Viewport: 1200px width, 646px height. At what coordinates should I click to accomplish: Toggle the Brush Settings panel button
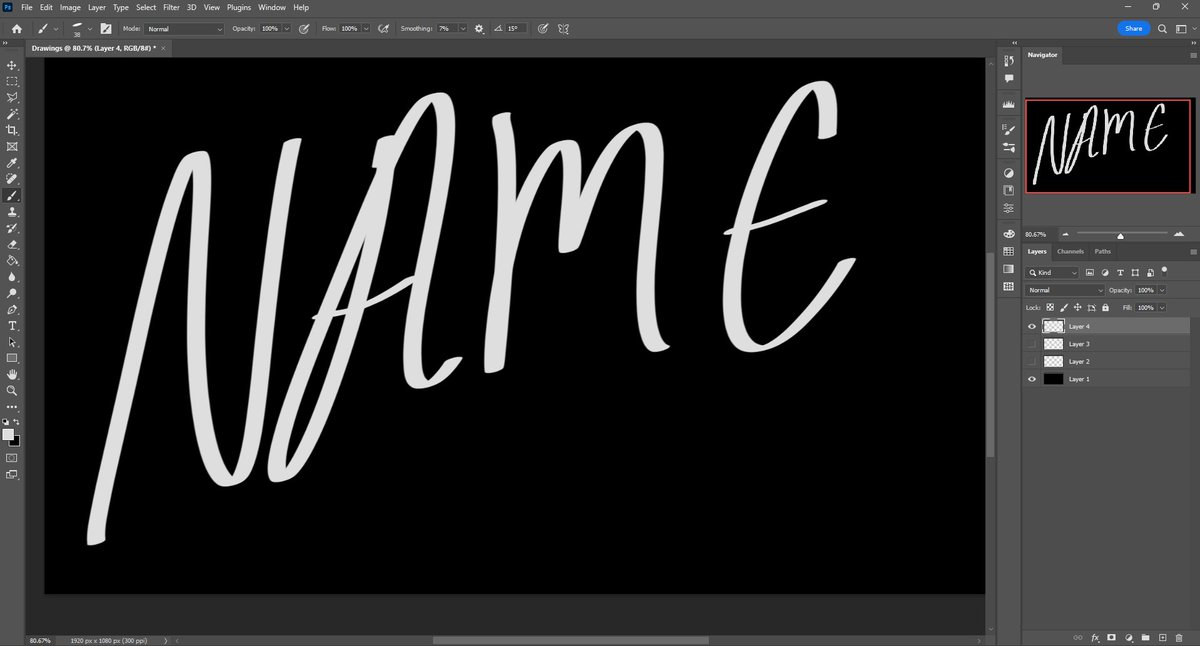[105, 29]
